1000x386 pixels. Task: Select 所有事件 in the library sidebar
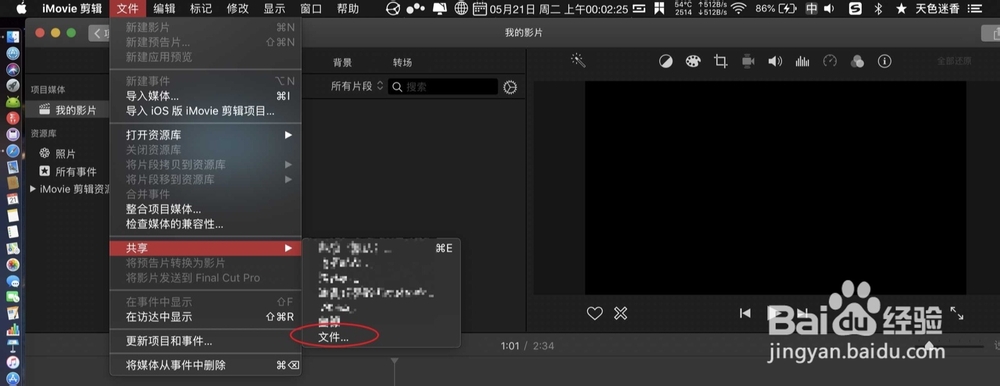(x=68, y=171)
